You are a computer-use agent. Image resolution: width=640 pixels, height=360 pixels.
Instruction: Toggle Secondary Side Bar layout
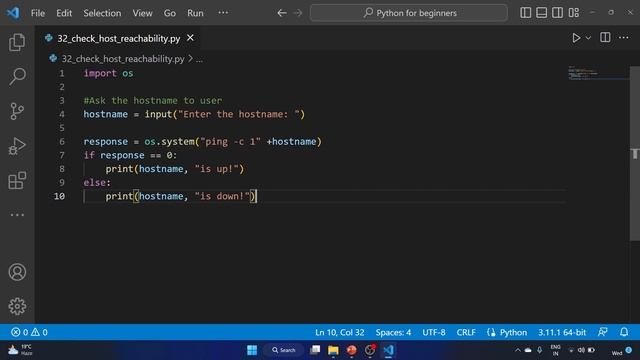pyautogui.click(x=558, y=13)
